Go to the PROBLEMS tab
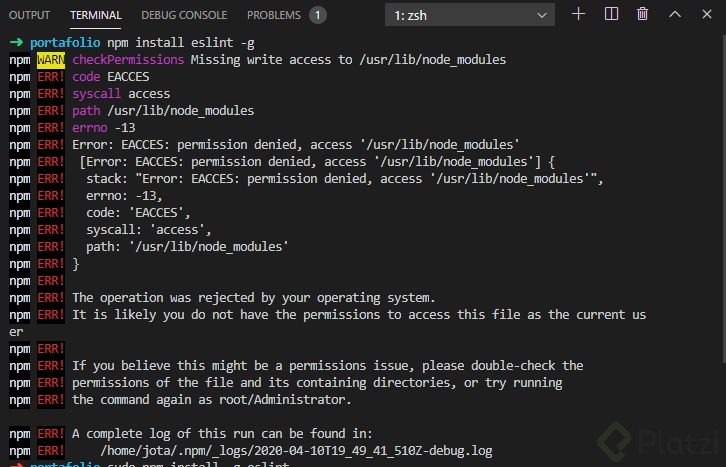Screen dimensions: 726x467 click(x=273, y=15)
